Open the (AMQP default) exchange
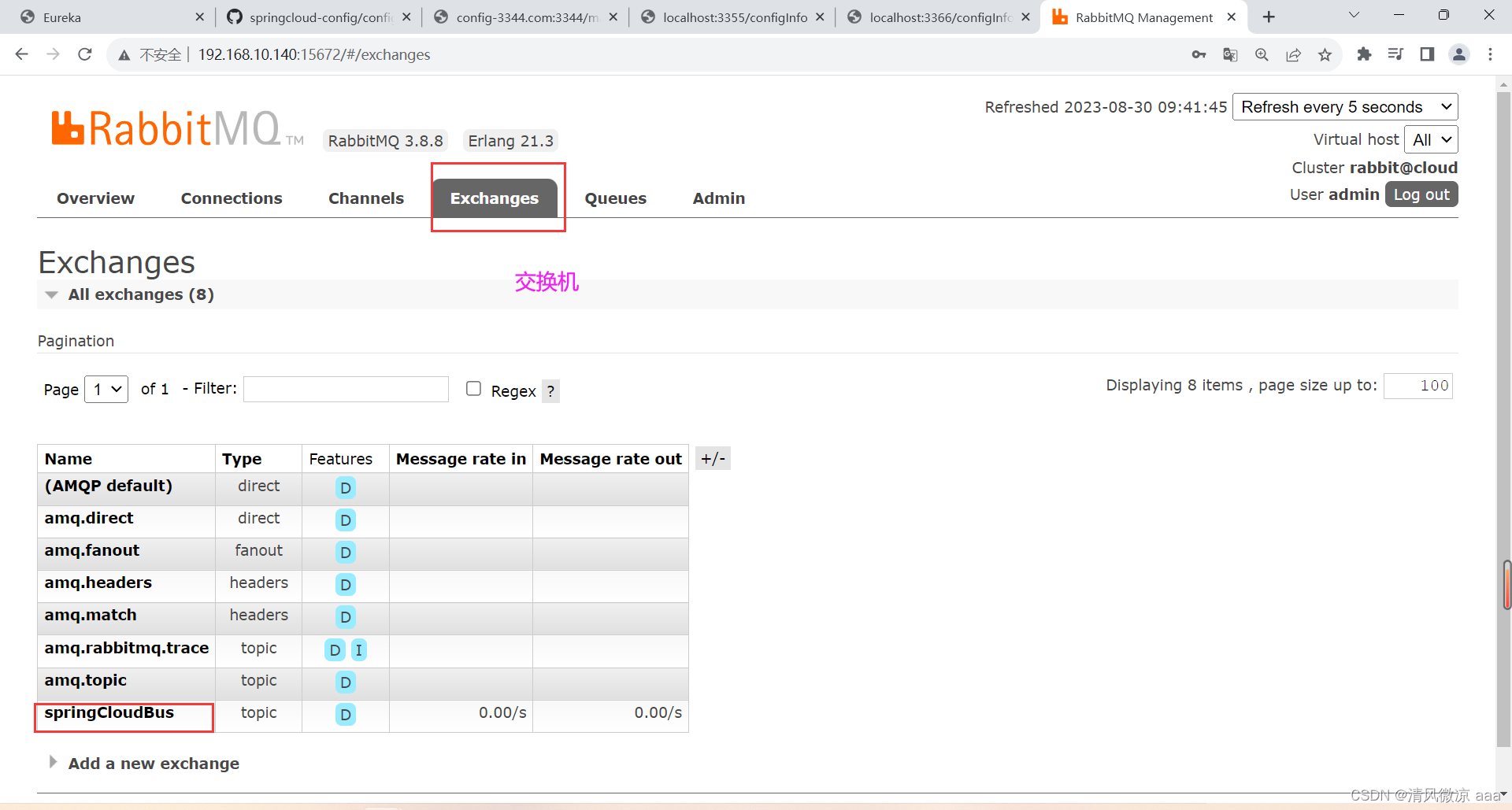The width and height of the screenshot is (1512, 810). (108, 486)
